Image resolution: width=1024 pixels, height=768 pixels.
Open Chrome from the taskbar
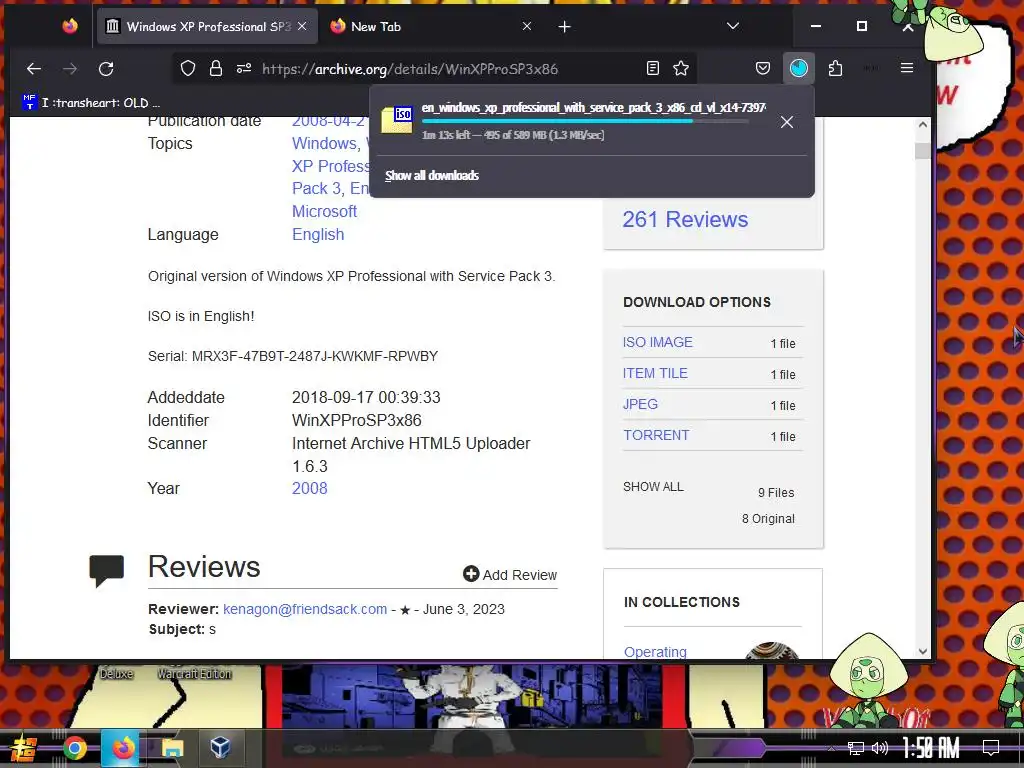click(x=74, y=748)
